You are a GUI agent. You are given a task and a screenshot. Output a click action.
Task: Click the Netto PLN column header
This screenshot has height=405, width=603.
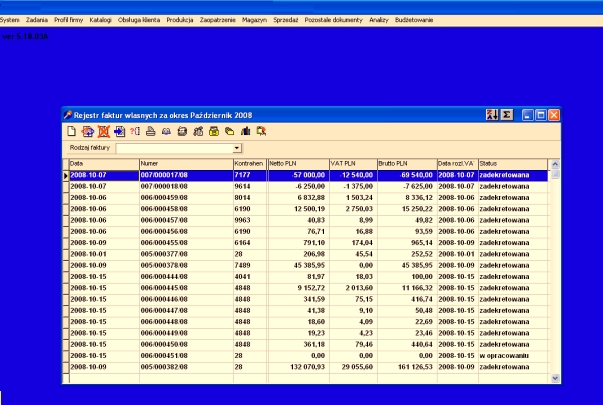pyautogui.click(x=298, y=164)
